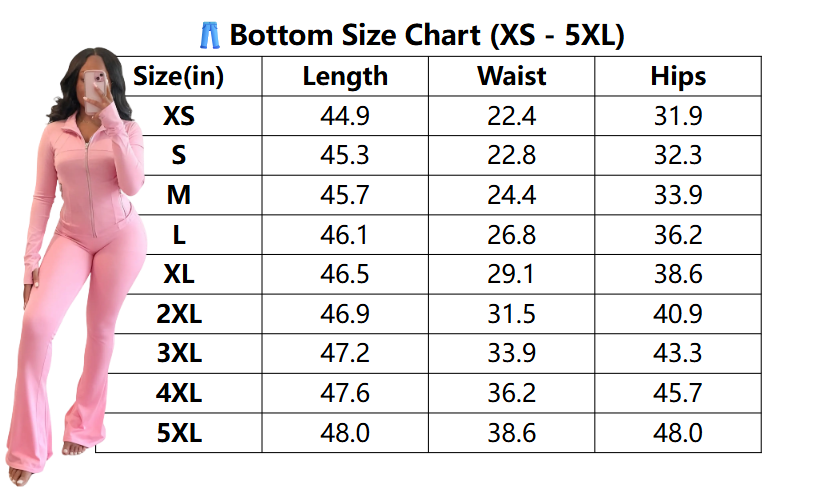Screen dimensions: 838x503
Task: Click the XS length value 44.9
Action: (345, 116)
